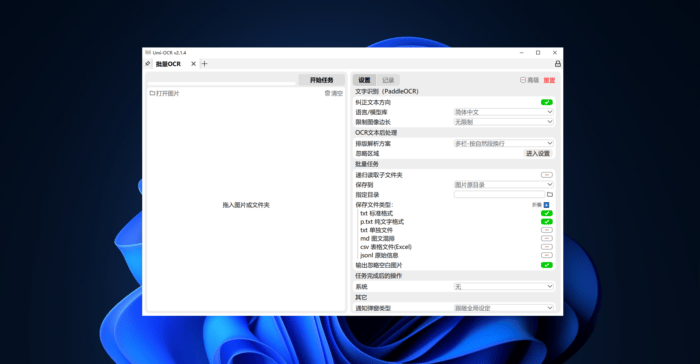Clear the image list with 清空

[x=333, y=93]
